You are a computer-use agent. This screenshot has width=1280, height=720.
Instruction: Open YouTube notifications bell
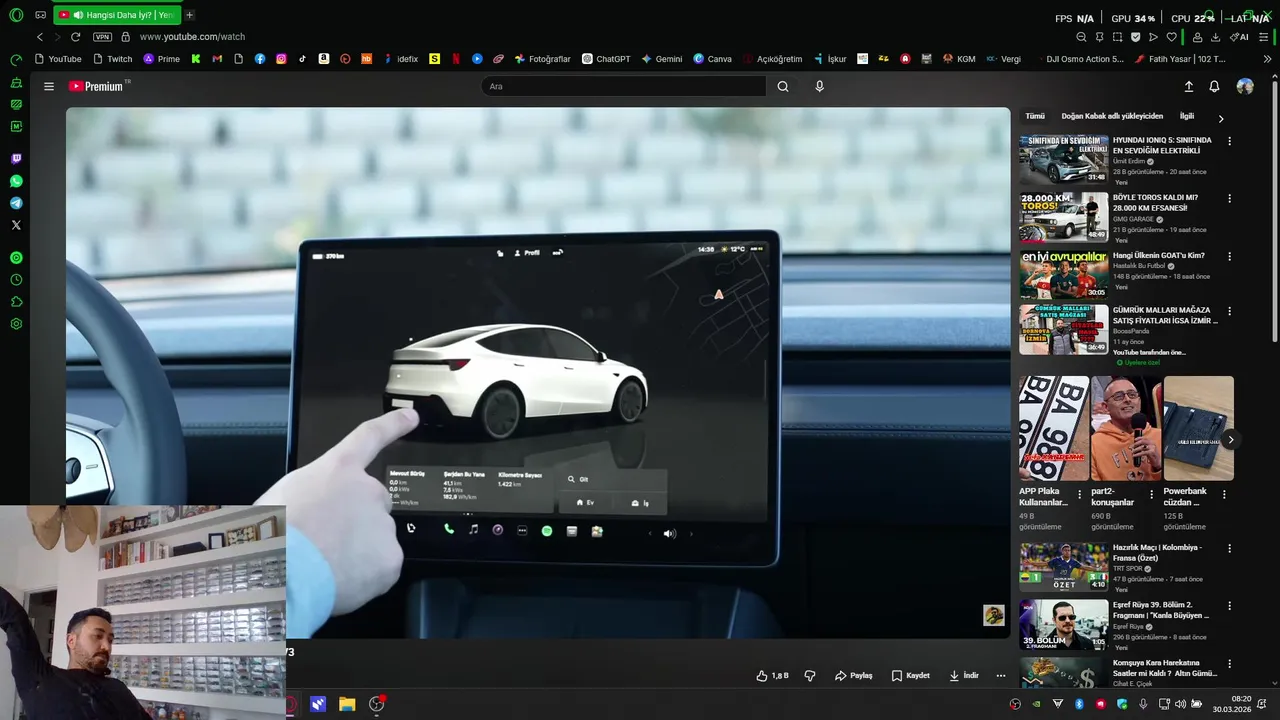(x=1214, y=87)
